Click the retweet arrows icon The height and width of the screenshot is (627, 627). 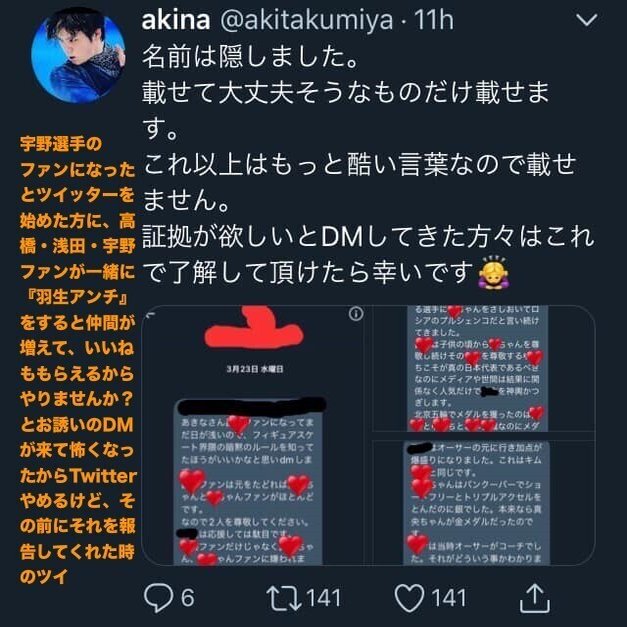(284, 598)
